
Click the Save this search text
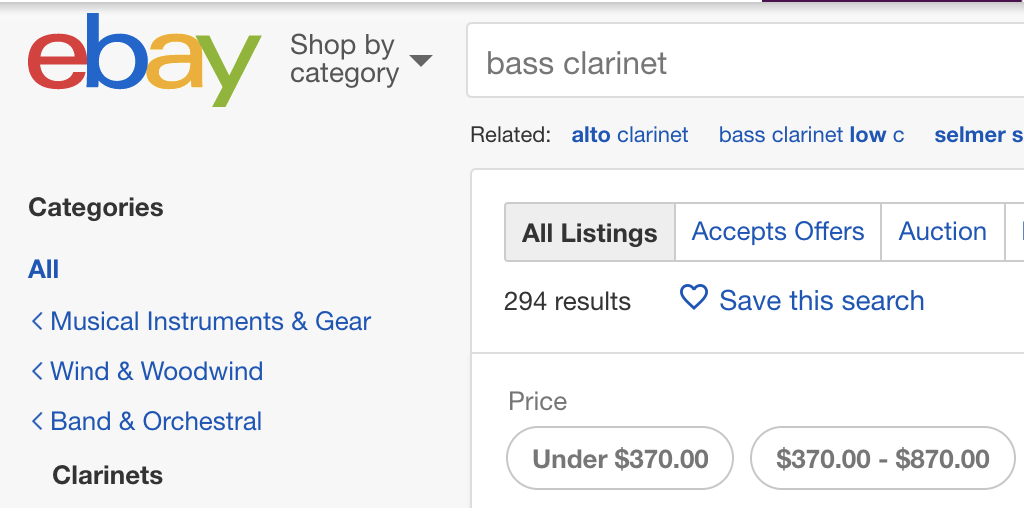tap(821, 301)
